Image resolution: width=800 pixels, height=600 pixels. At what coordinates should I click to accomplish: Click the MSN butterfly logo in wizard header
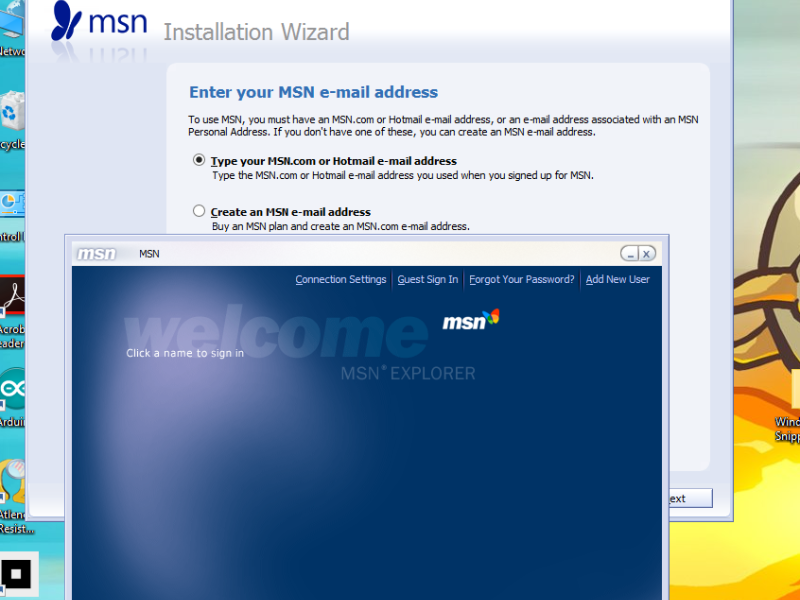tap(67, 20)
